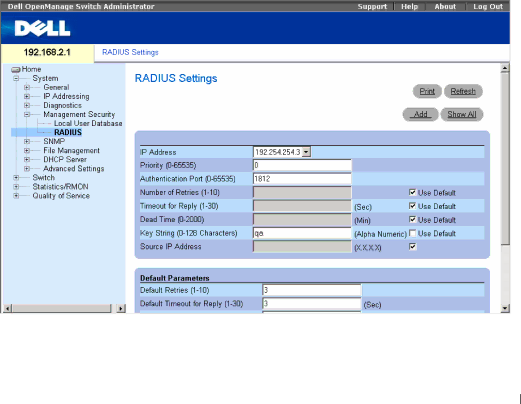Screen dimensions: 521x404
Task: Click the Refresh button
Action: [x=463, y=91]
